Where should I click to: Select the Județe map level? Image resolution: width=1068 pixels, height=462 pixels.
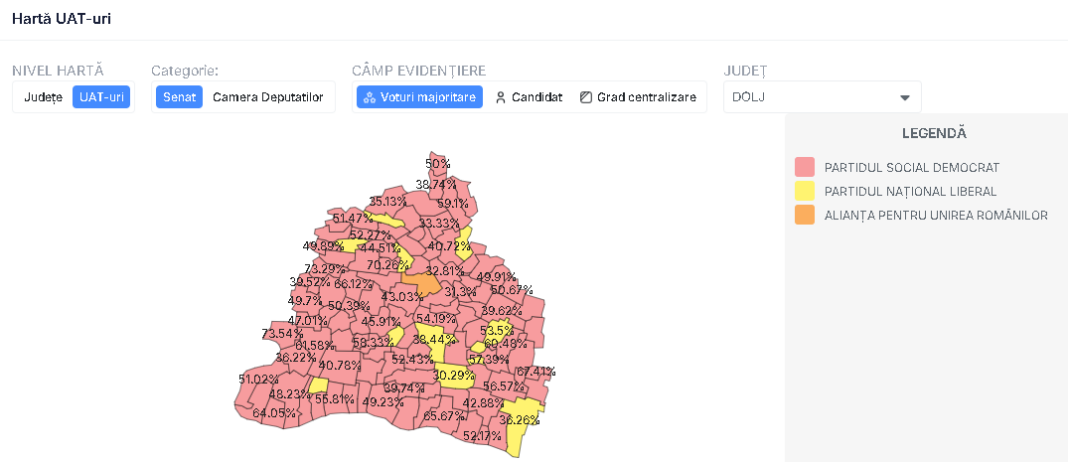tap(43, 97)
